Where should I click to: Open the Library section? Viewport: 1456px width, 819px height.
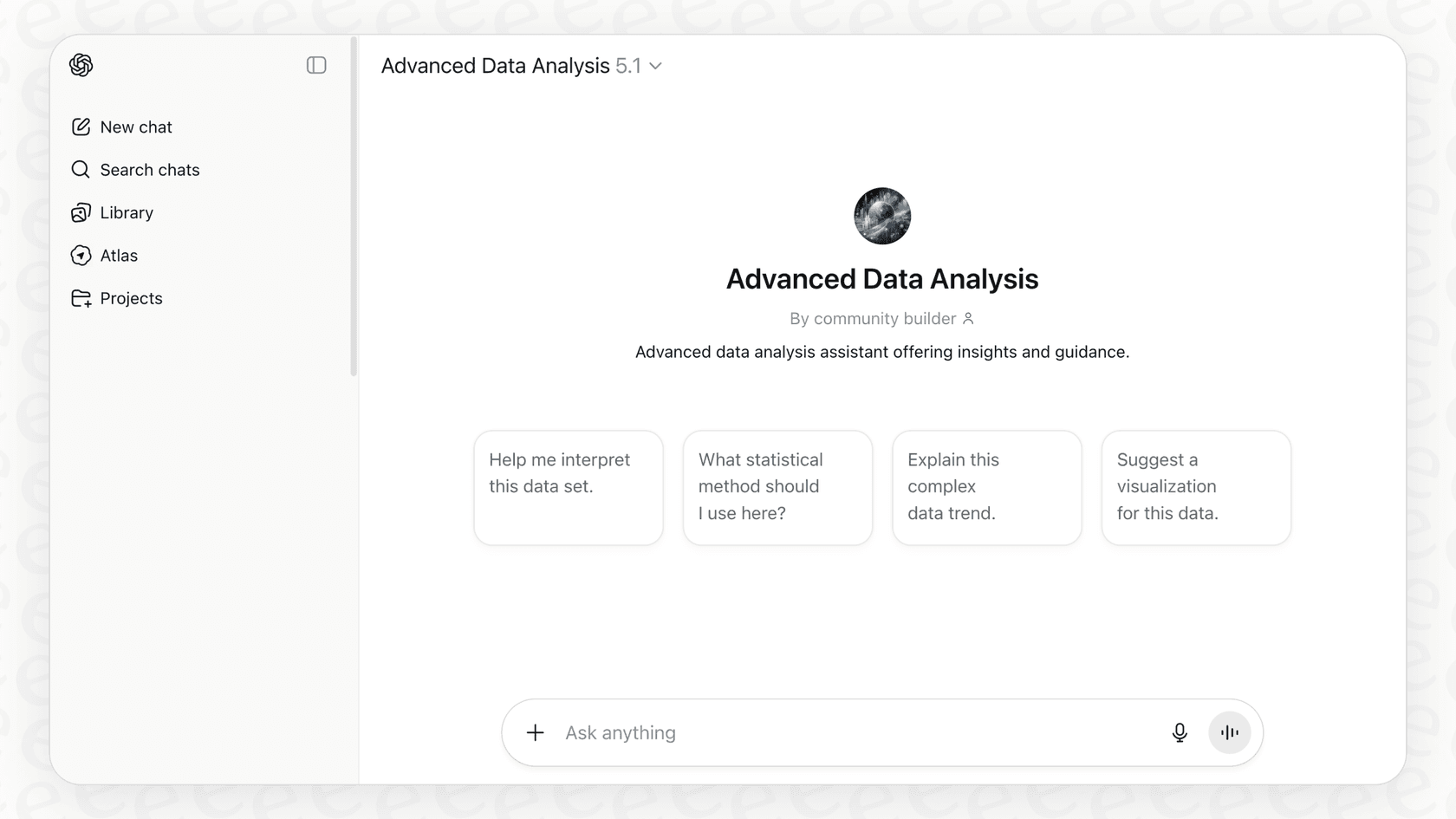click(127, 212)
